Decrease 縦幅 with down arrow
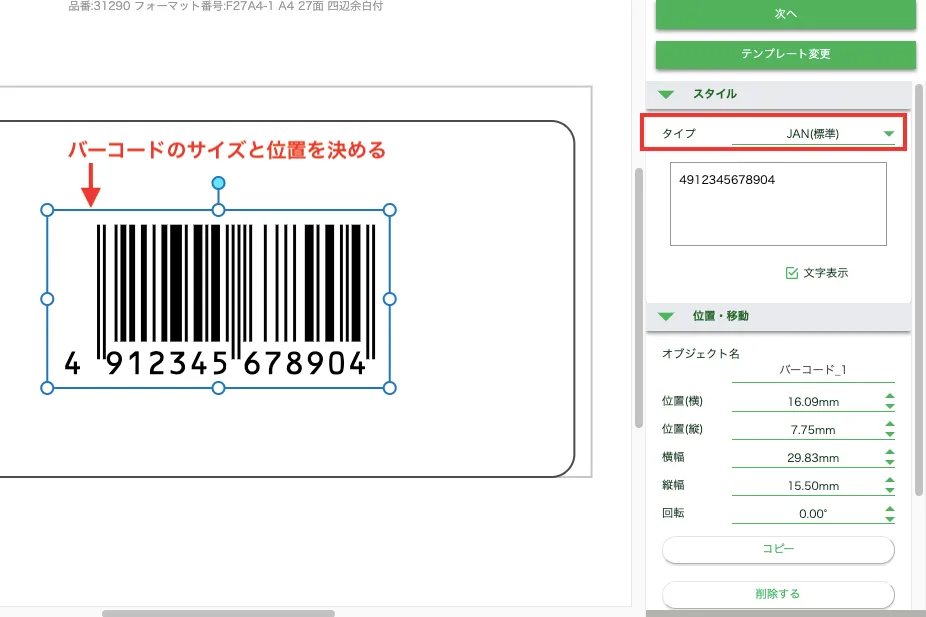 click(890, 490)
